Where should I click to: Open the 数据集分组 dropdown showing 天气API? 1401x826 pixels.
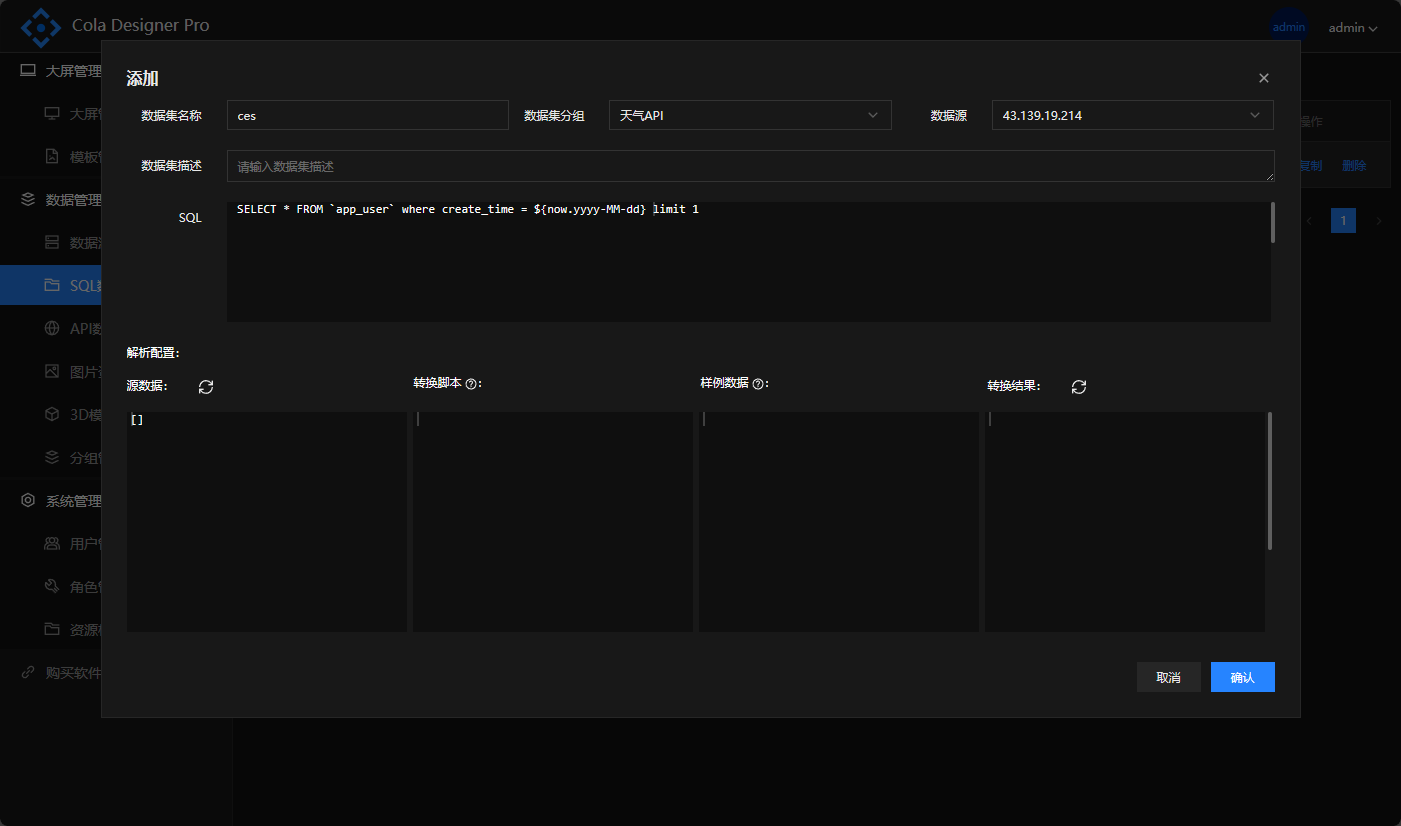pyautogui.click(x=750, y=116)
